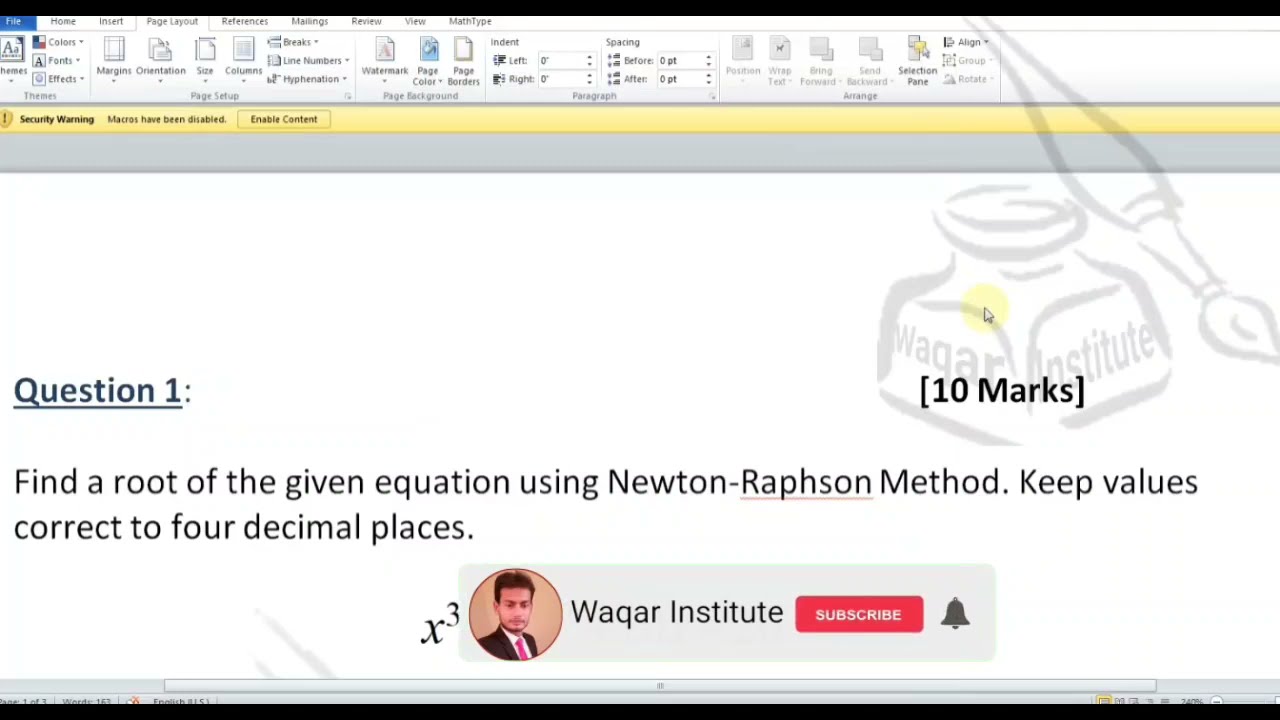
Task: Click 'Macros have been disabled.' message
Action: pos(167,119)
